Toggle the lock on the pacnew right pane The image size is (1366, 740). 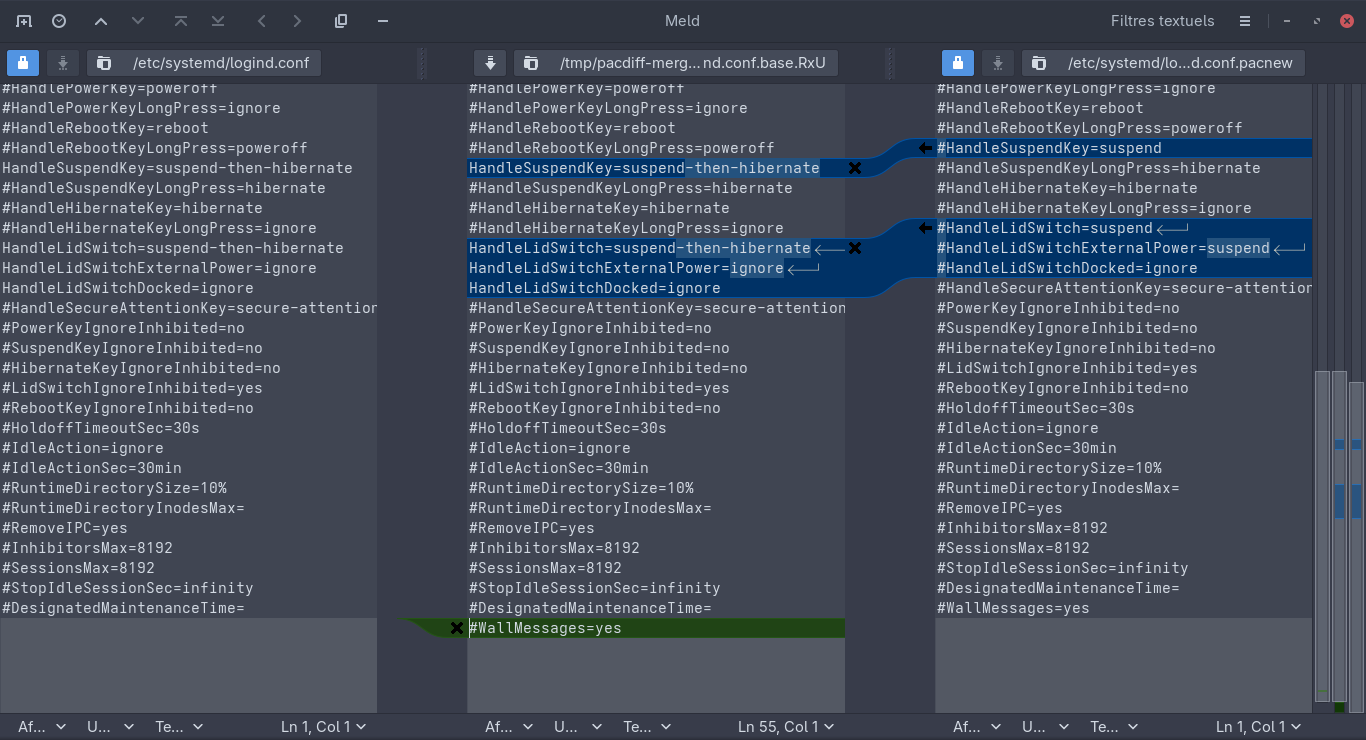pyautogui.click(x=958, y=63)
